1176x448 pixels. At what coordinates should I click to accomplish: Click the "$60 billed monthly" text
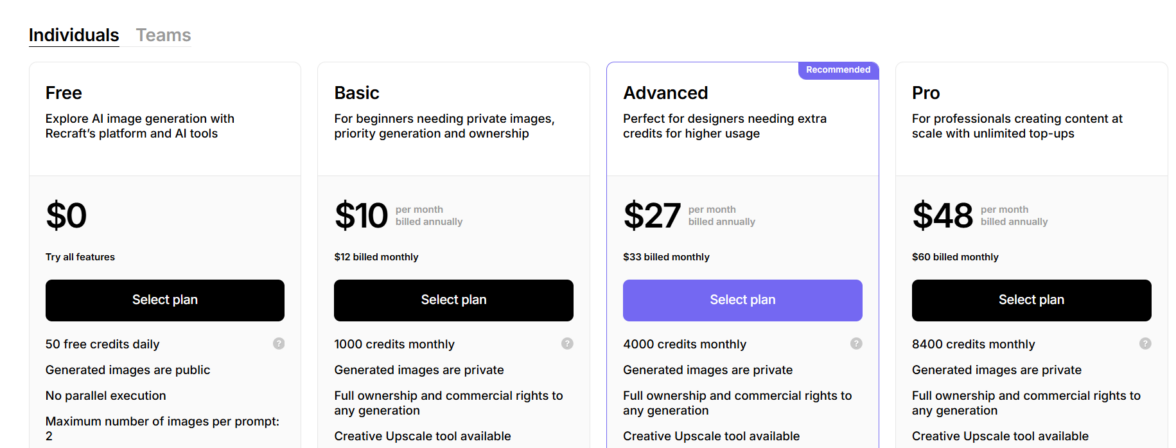[x=955, y=257]
